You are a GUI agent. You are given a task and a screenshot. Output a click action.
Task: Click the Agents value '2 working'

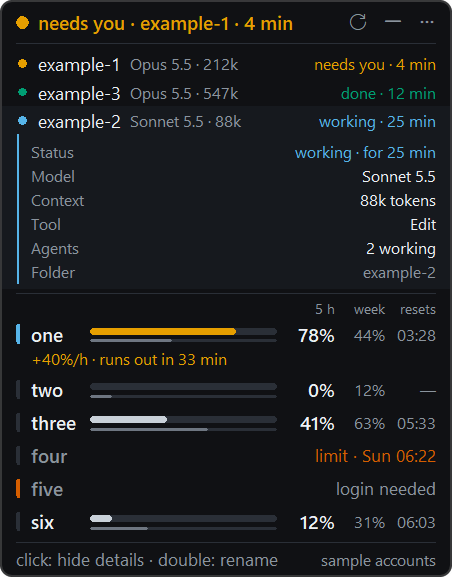pyautogui.click(x=401, y=249)
